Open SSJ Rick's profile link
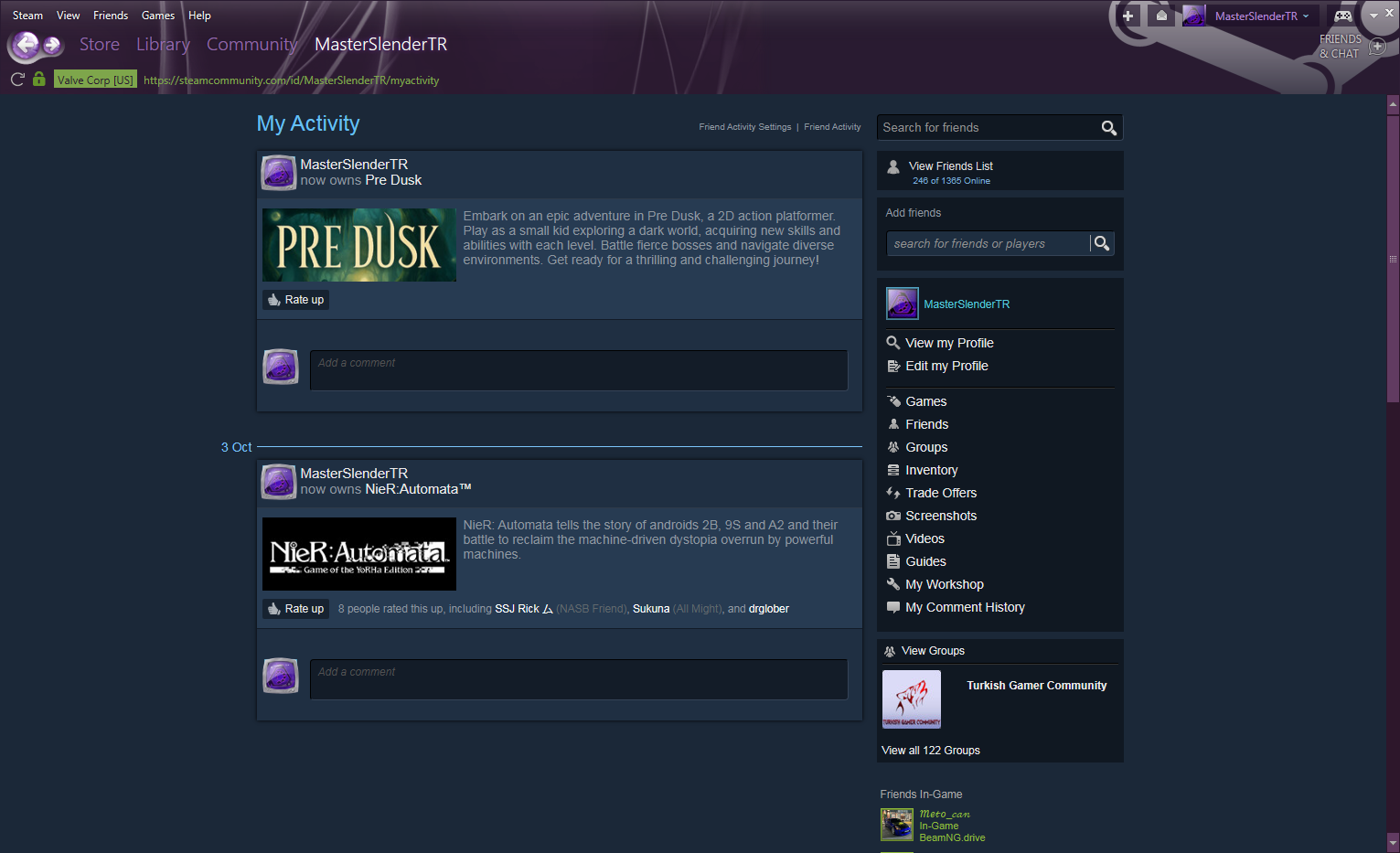 pos(524,609)
